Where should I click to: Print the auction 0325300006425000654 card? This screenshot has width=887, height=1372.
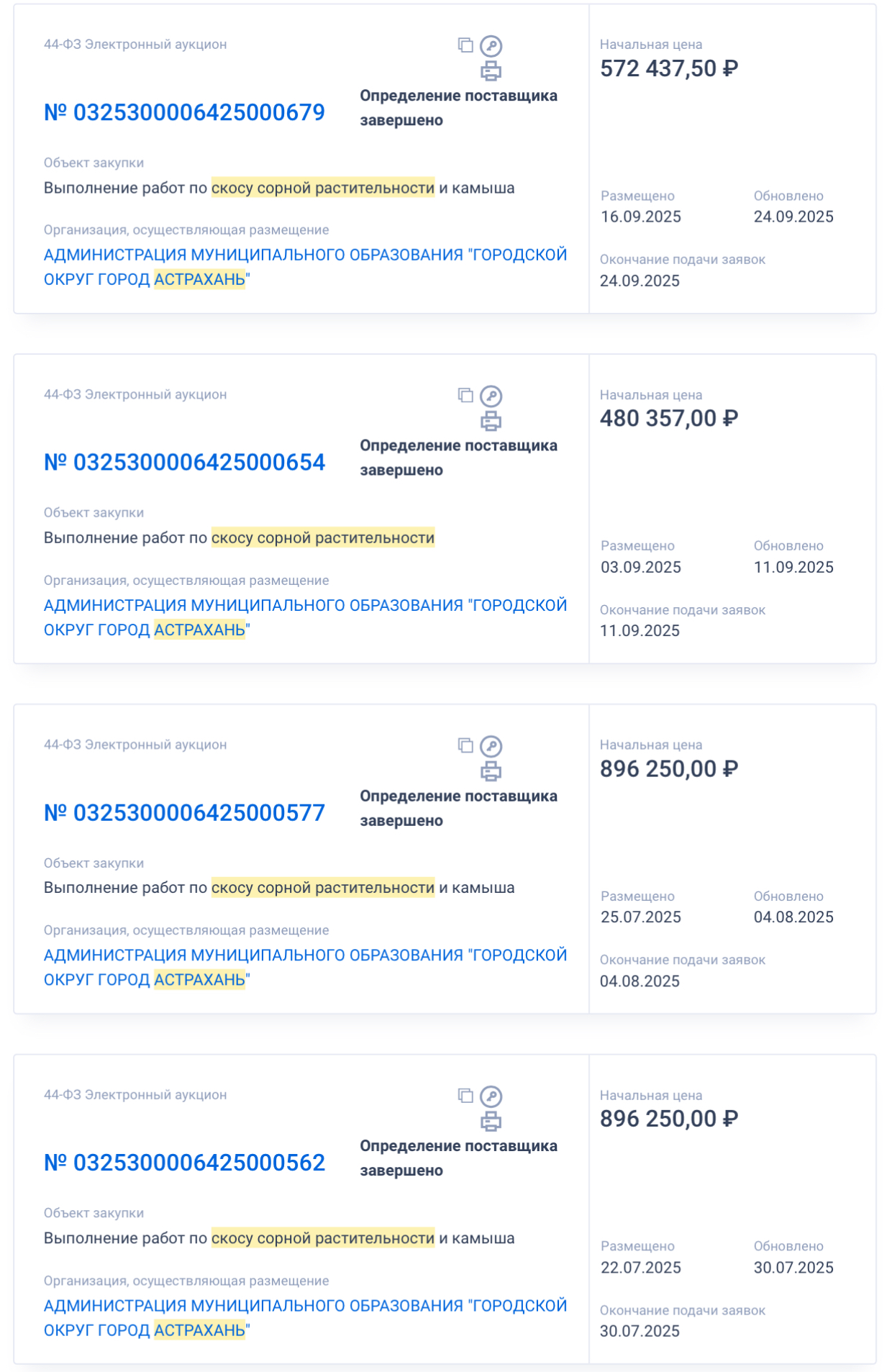491,421
